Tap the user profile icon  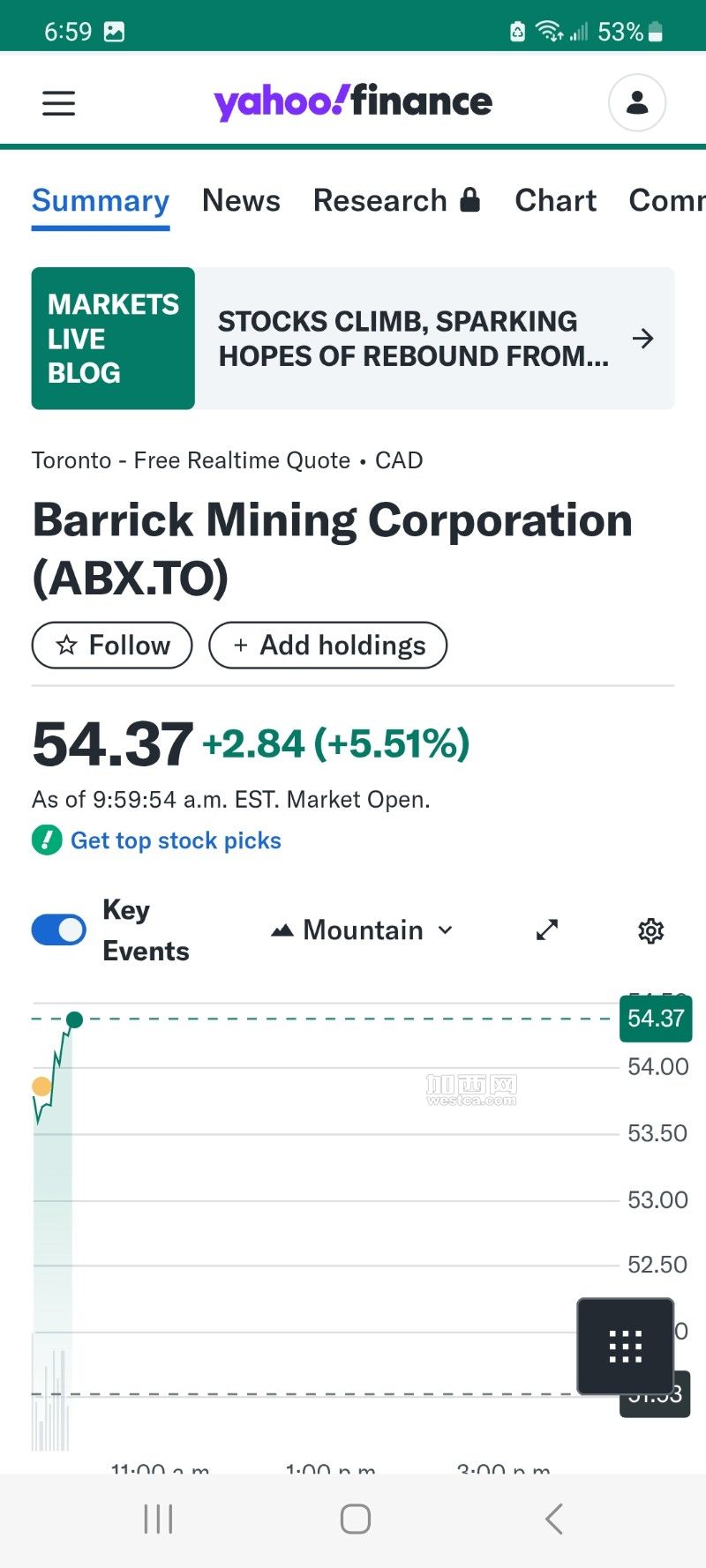click(x=636, y=103)
